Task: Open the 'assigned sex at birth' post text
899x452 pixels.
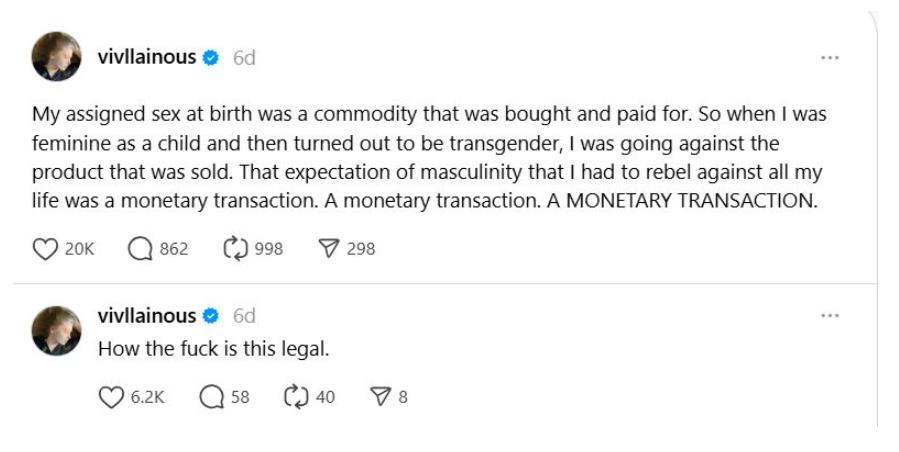Action: (x=430, y=158)
